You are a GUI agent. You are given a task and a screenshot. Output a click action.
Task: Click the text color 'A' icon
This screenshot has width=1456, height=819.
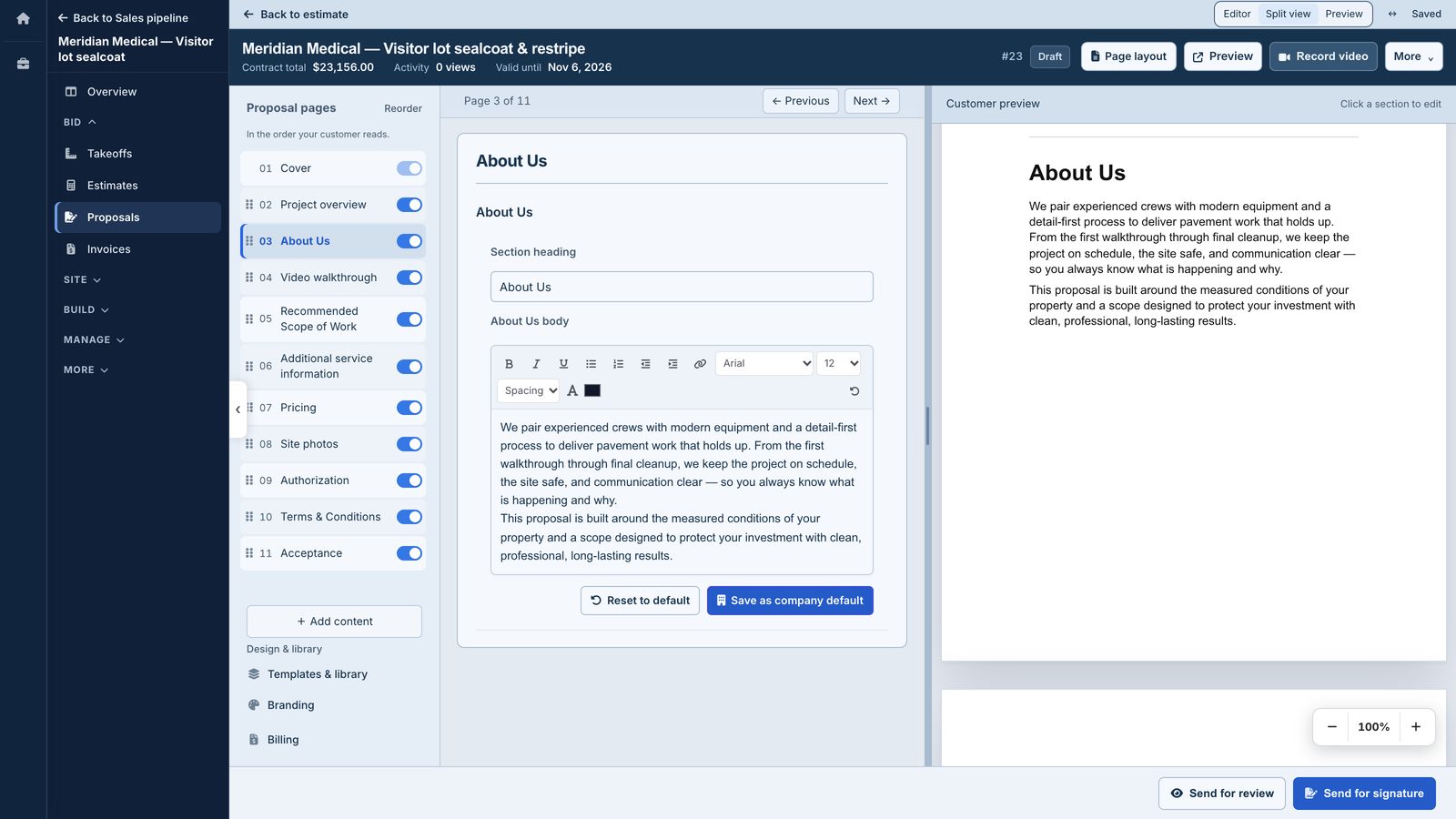(x=572, y=390)
